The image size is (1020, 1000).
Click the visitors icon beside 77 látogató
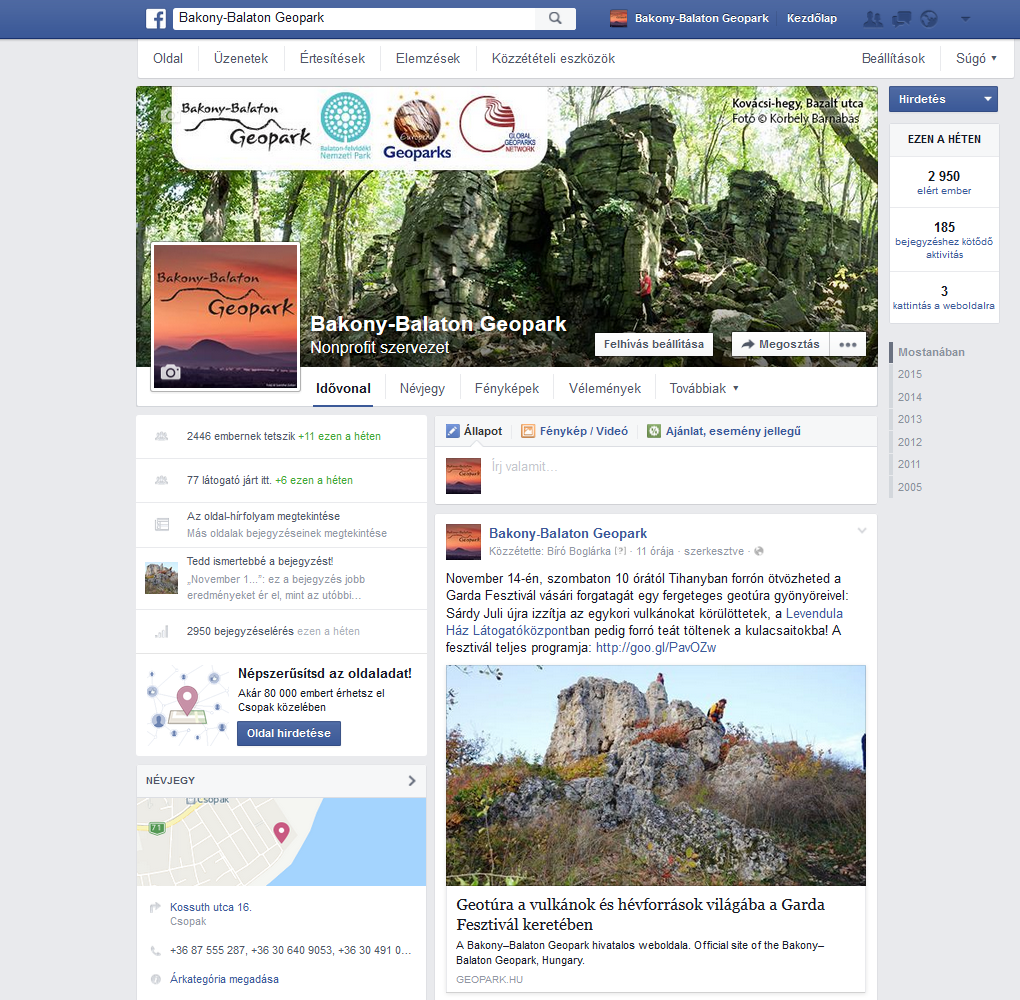coord(161,480)
